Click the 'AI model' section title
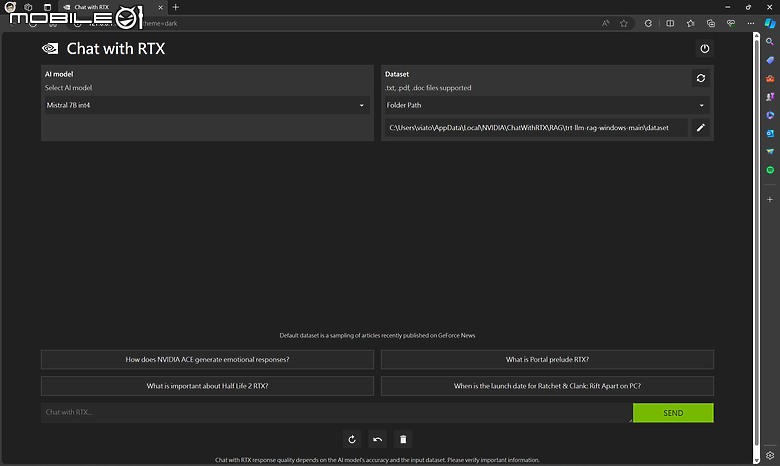 click(59, 74)
